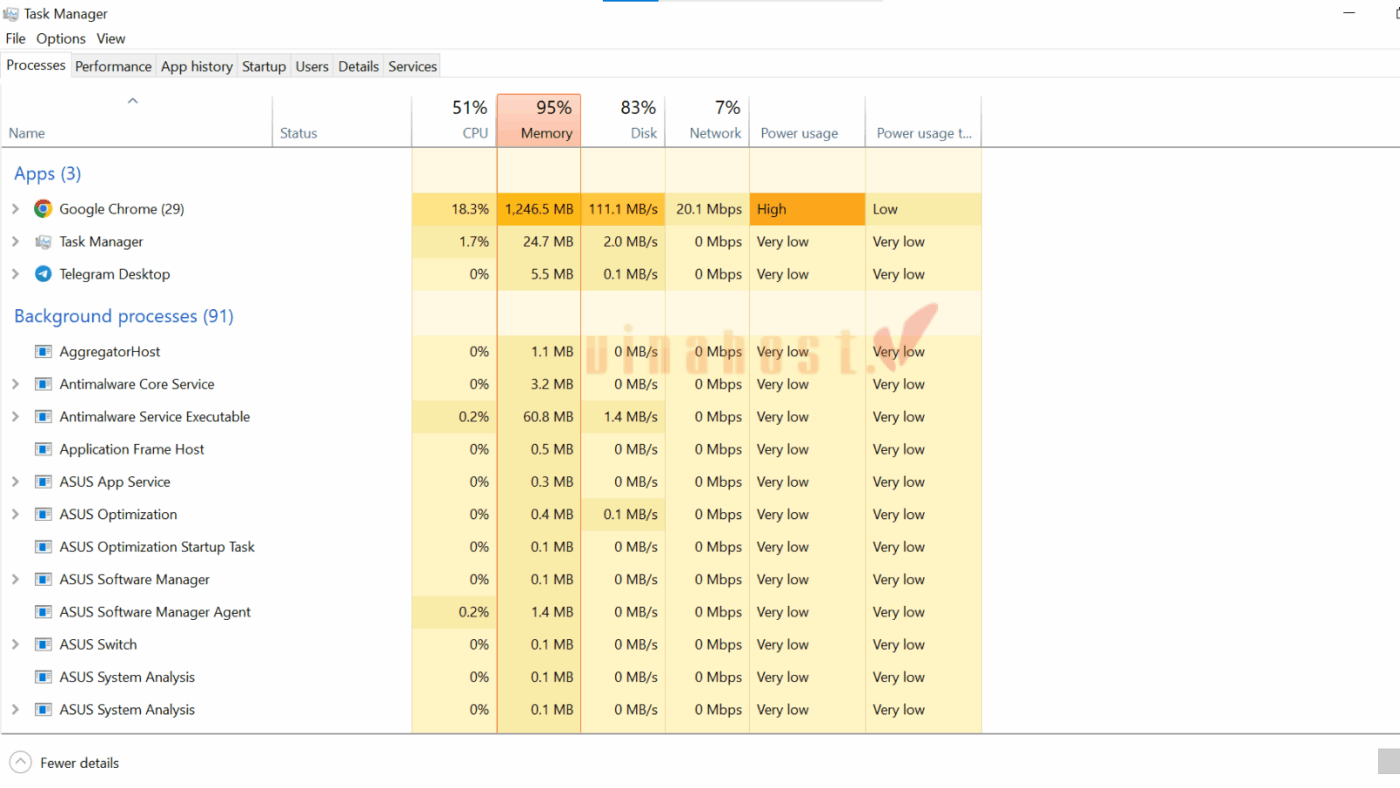Viewport: 1400px width, 788px height.
Task: Expand the Google Chrome process group
Action: pyautogui.click(x=15, y=209)
